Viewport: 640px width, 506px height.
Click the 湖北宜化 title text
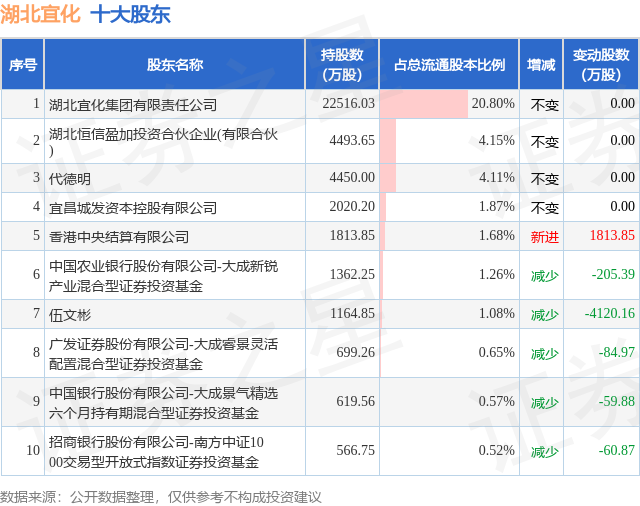coord(40,14)
